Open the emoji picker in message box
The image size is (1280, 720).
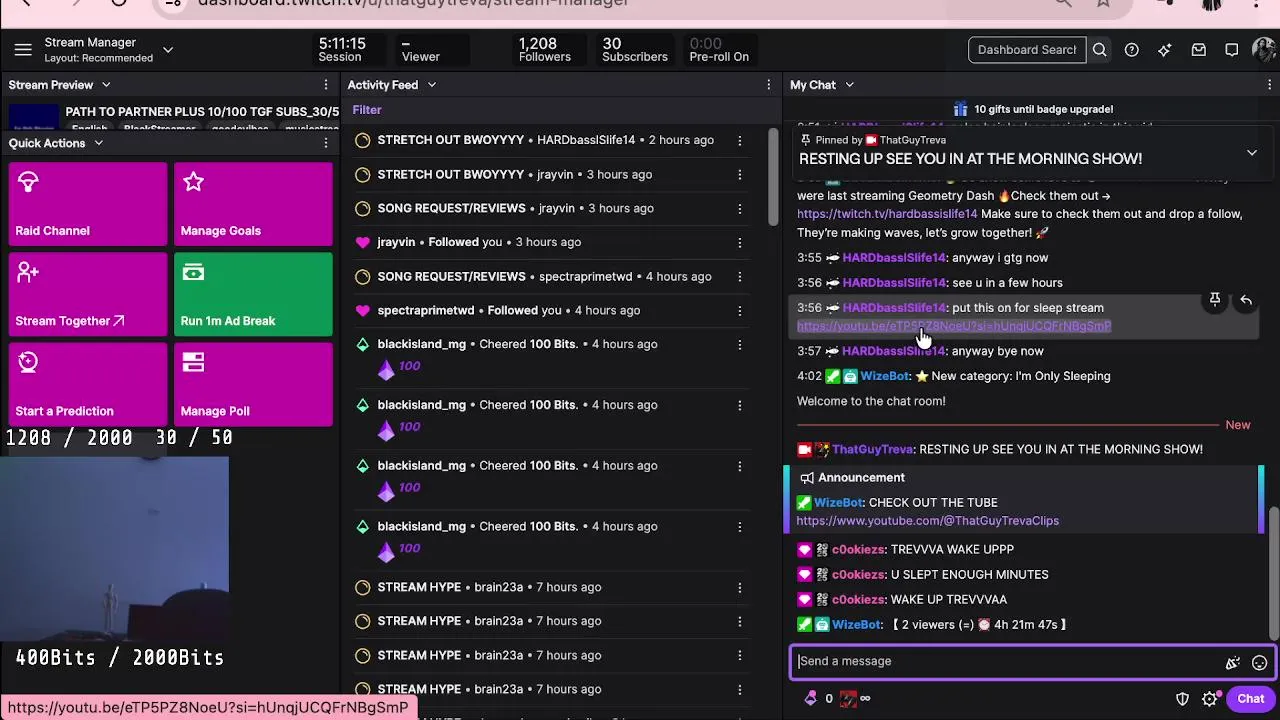tap(1259, 662)
